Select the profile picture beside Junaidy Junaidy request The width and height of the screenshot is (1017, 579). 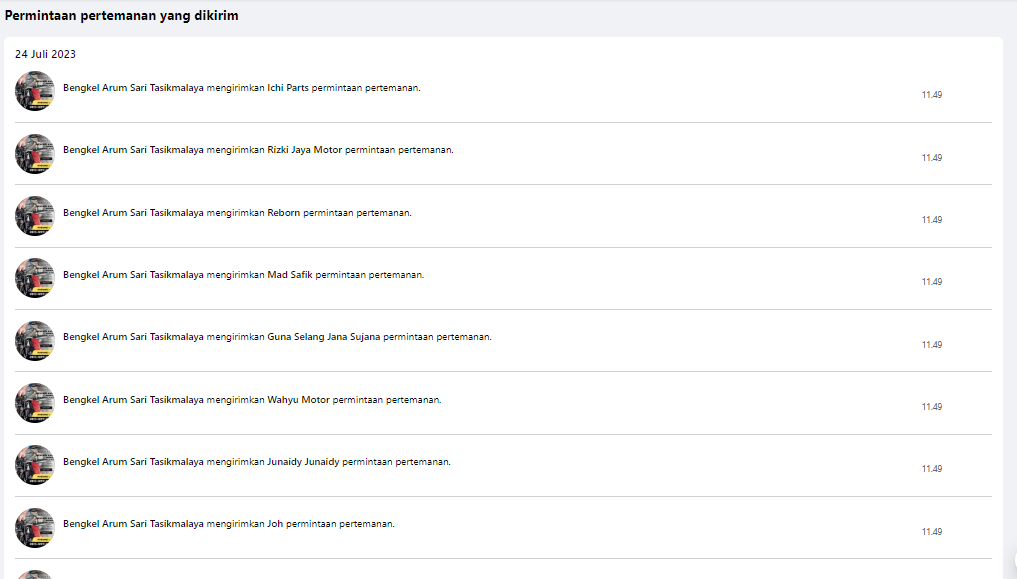pos(35,465)
